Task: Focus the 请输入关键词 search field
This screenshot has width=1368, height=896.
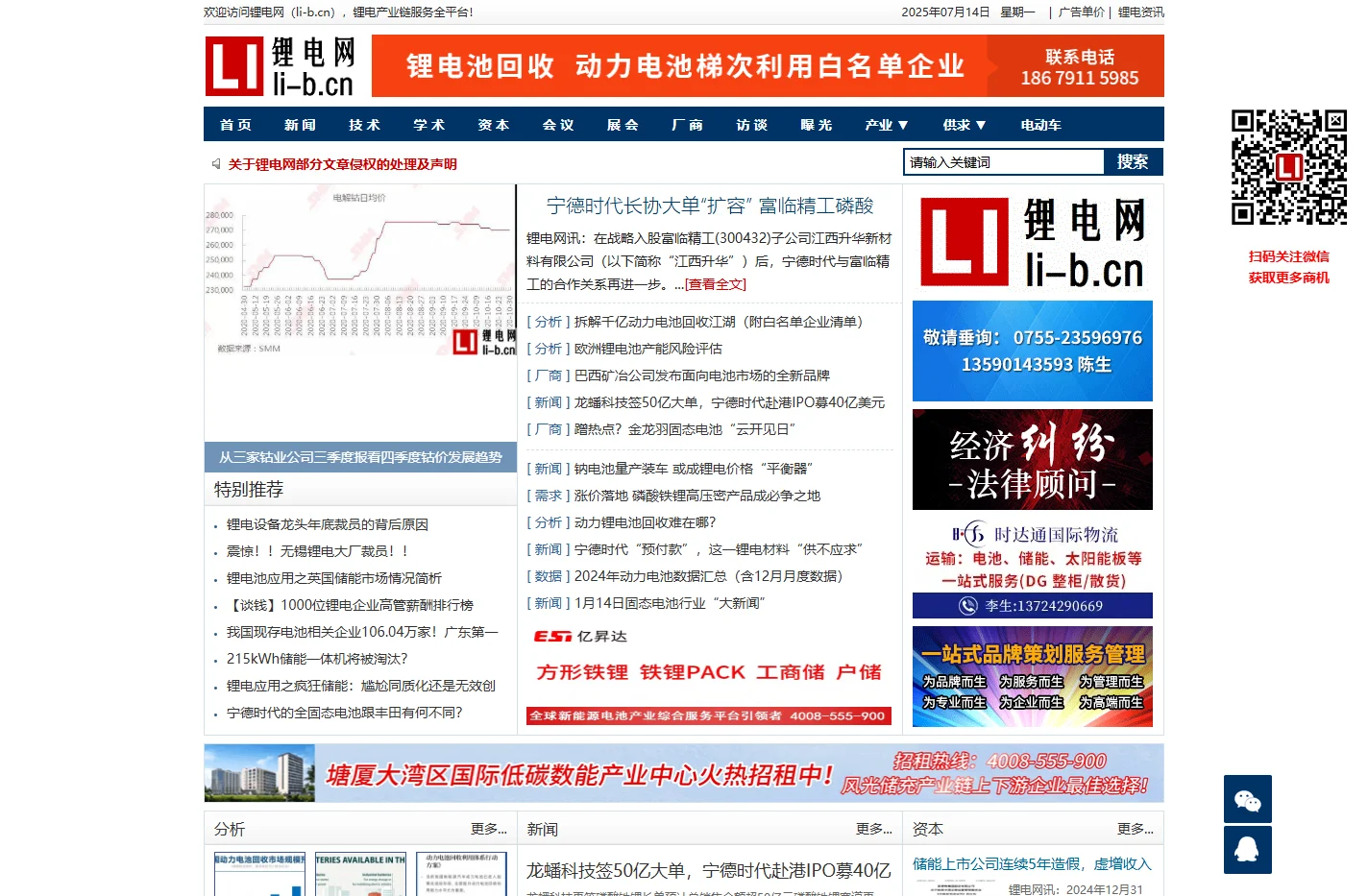Action: pos(1004,161)
